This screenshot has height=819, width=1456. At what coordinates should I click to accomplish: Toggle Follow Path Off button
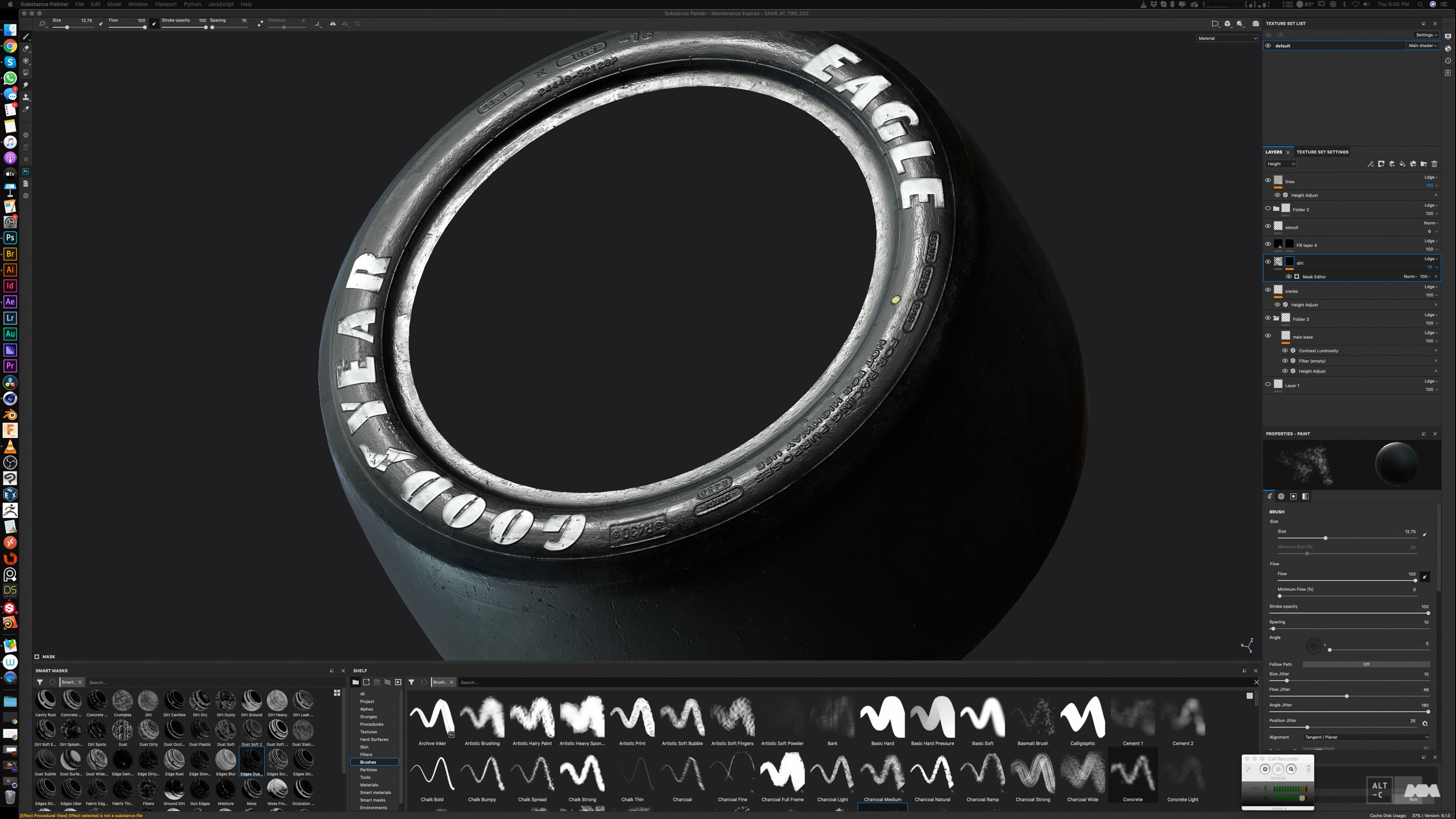click(1366, 664)
